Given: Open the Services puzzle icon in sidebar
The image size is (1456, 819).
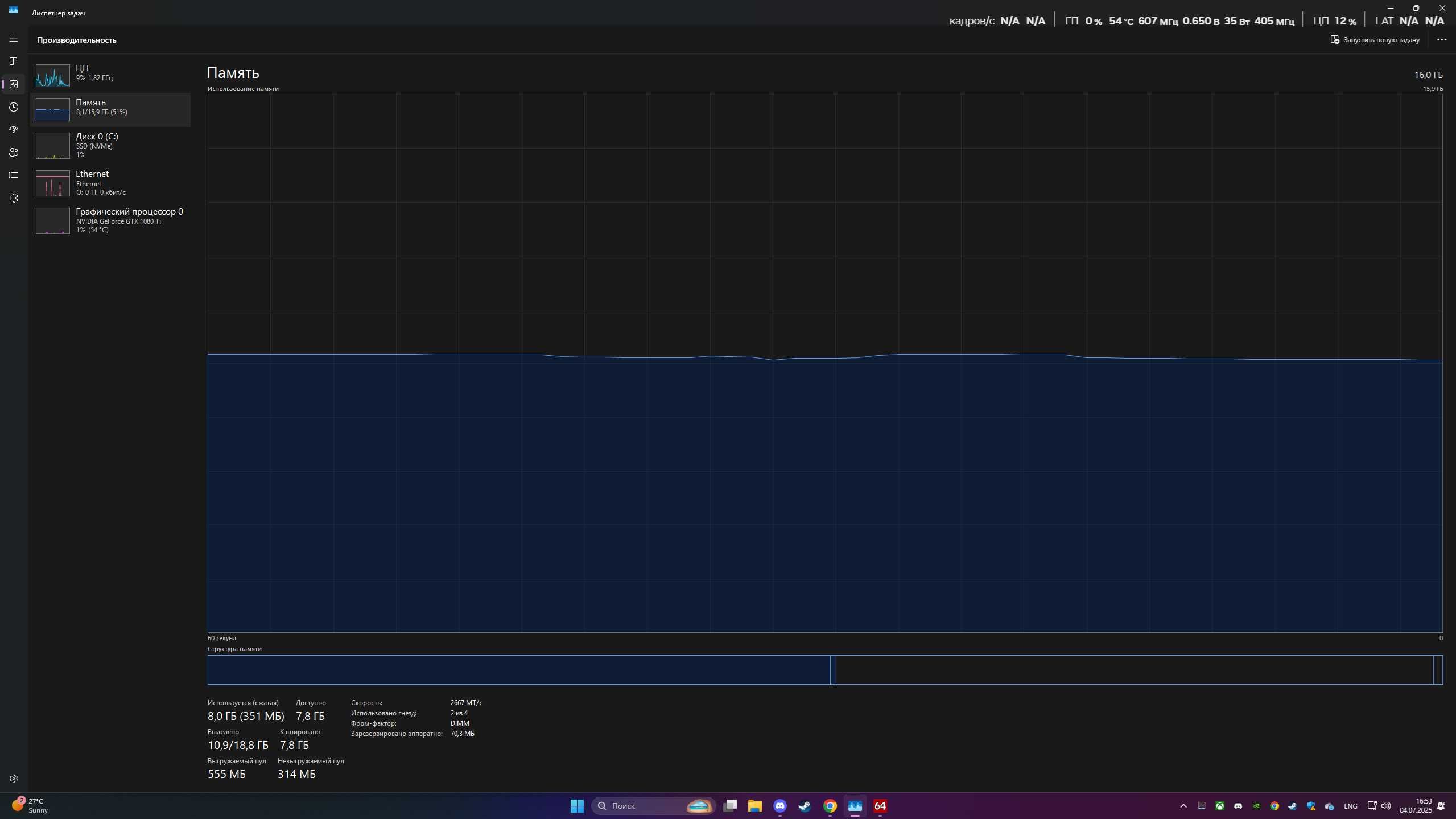Looking at the screenshot, I should tap(14, 198).
